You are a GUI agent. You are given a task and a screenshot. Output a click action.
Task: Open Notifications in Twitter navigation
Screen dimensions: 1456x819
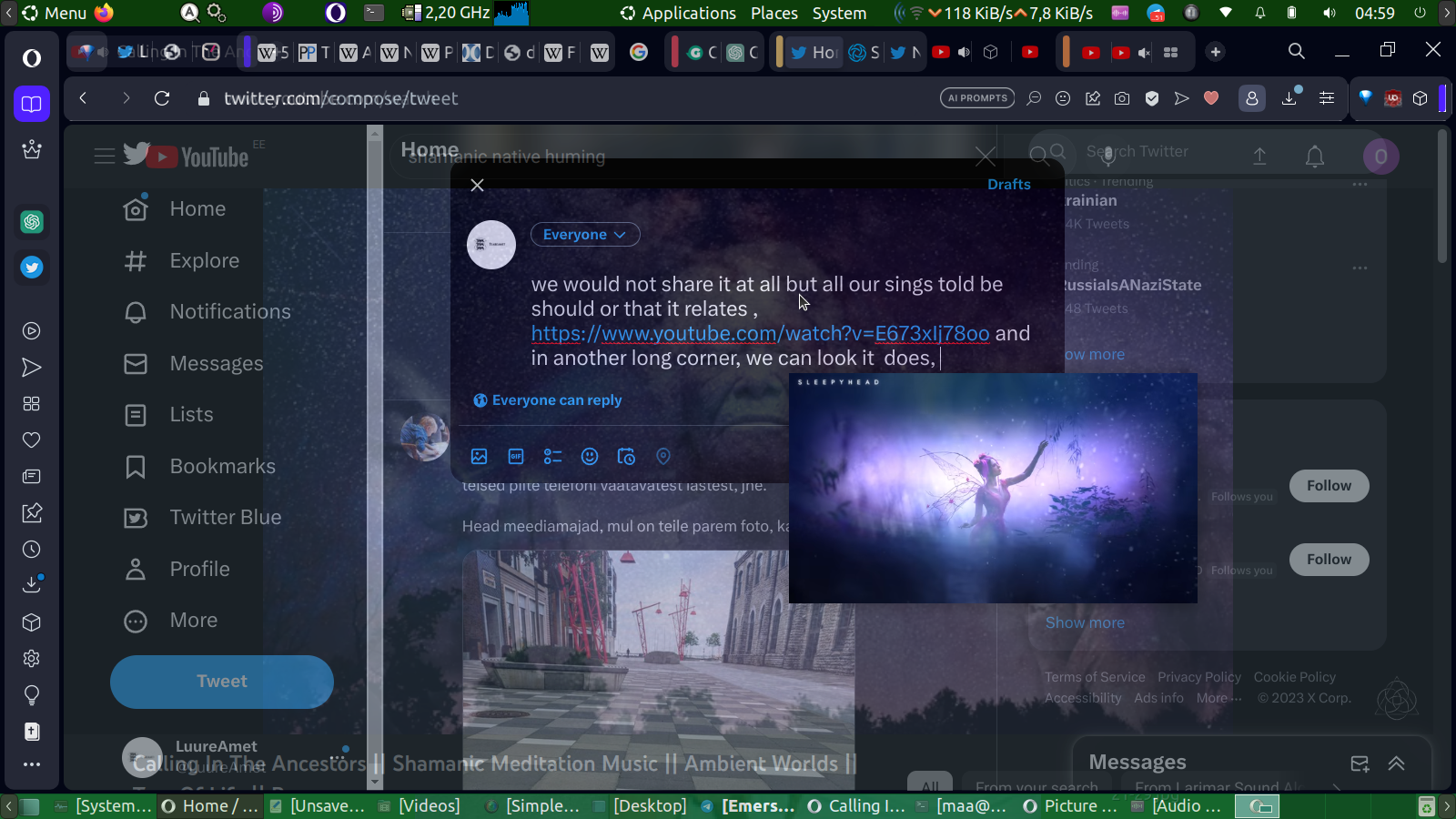[207, 312]
